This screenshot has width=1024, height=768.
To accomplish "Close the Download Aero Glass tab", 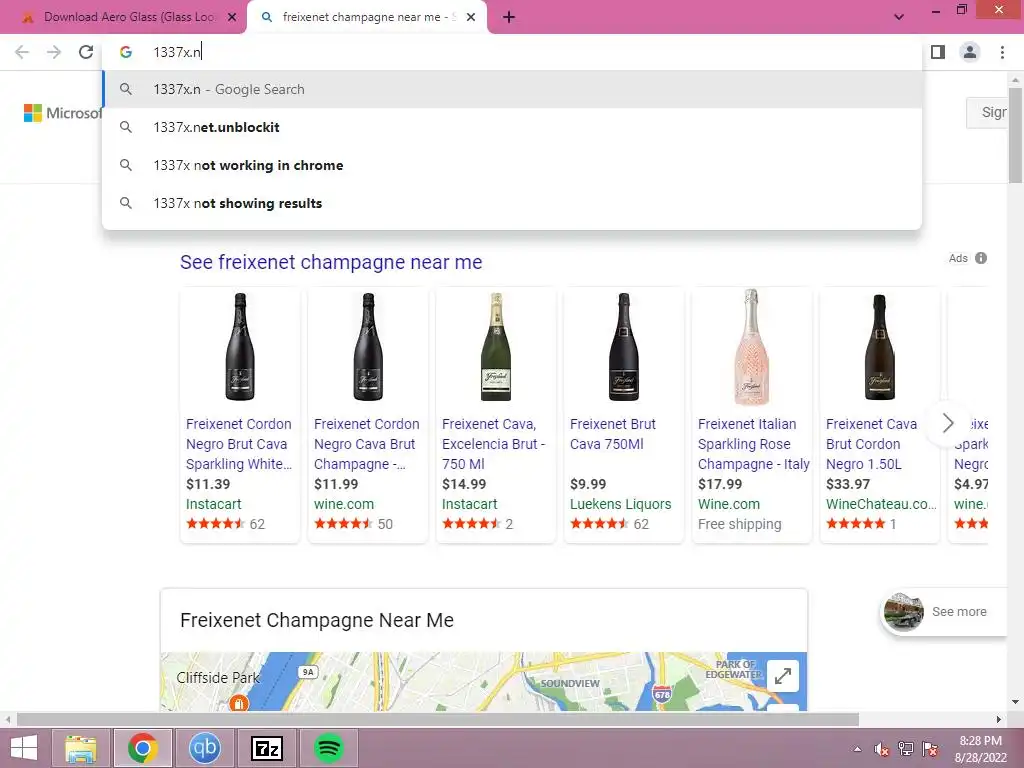I will (x=232, y=18).
